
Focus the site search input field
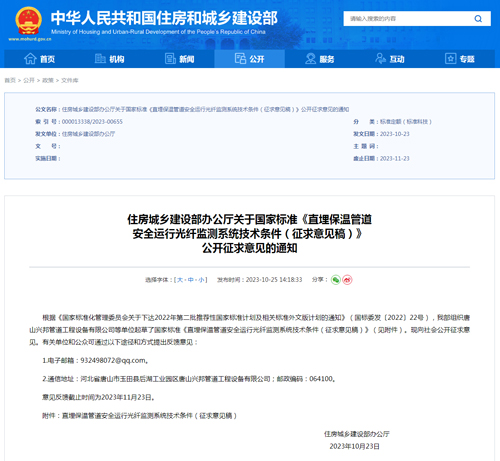coord(409,19)
